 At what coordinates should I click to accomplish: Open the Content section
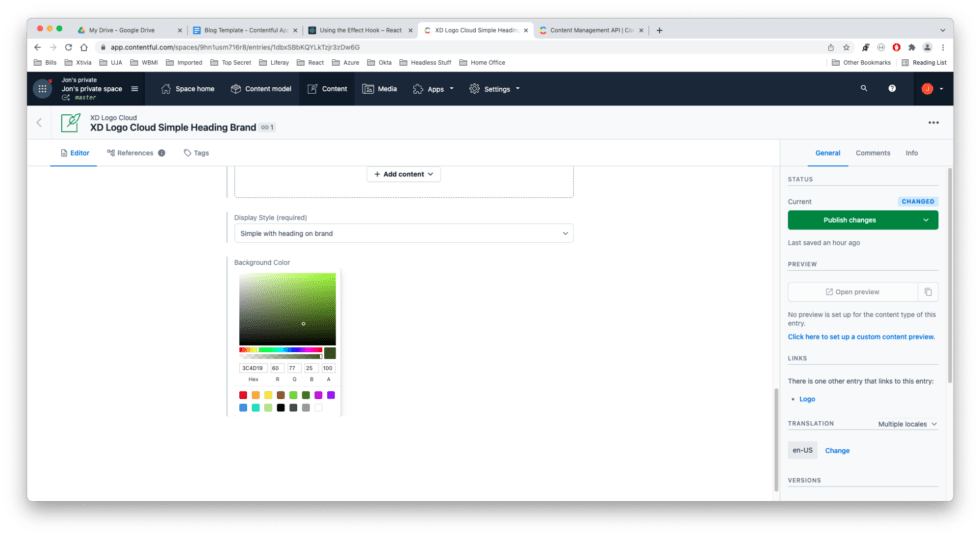pyautogui.click(x=327, y=89)
